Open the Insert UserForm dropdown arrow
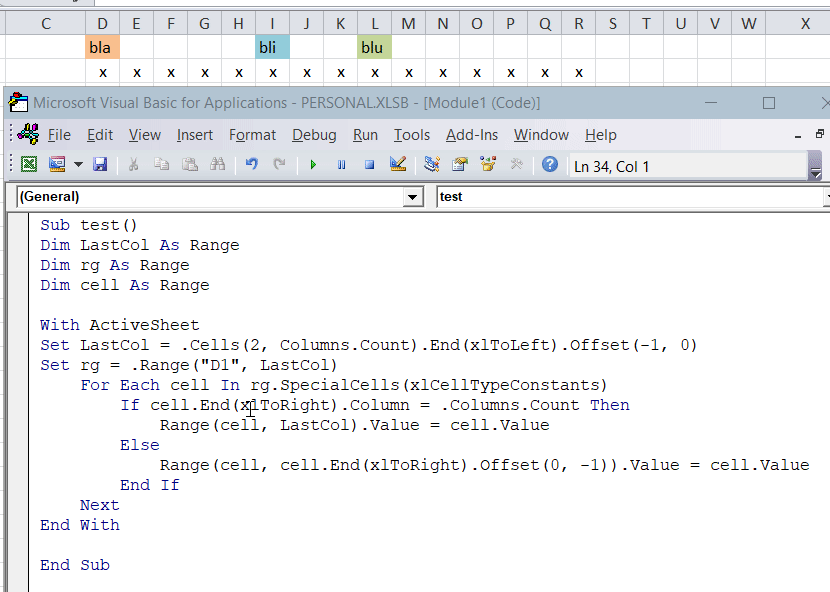Image resolution: width=830 pixels, height=592 pixels. [x=78, y=165]
